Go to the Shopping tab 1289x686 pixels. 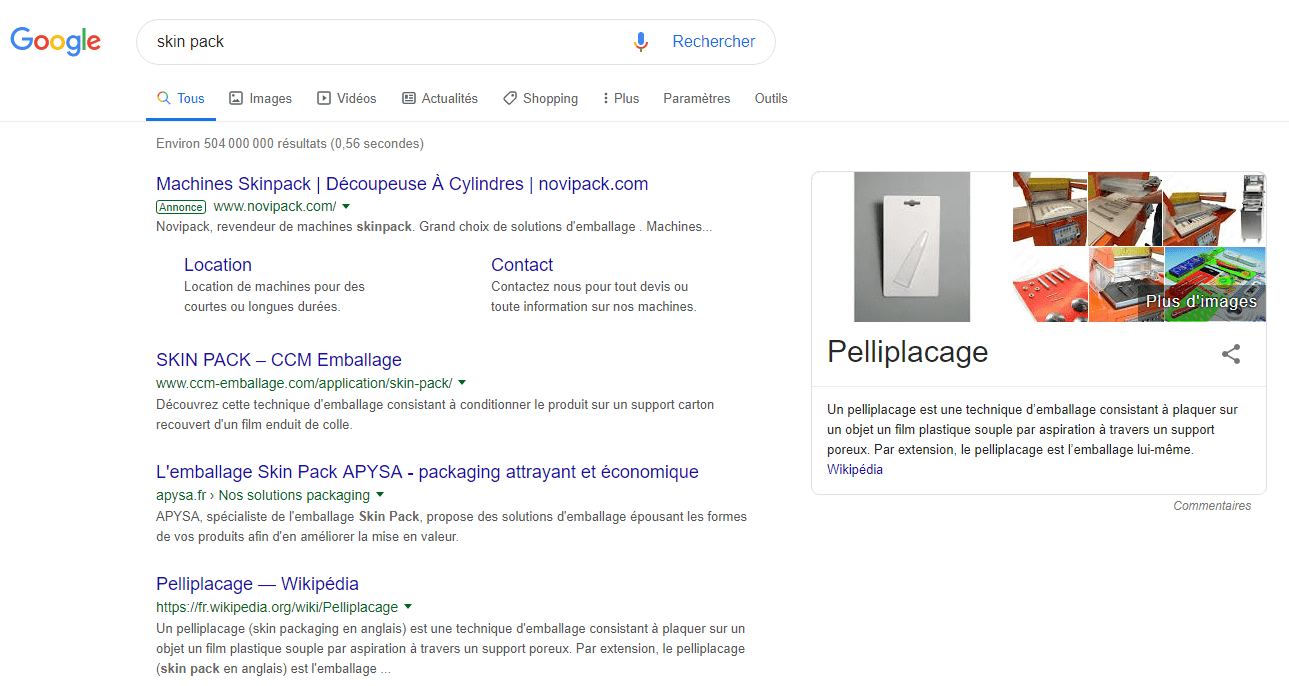click(x=540, y=99)
